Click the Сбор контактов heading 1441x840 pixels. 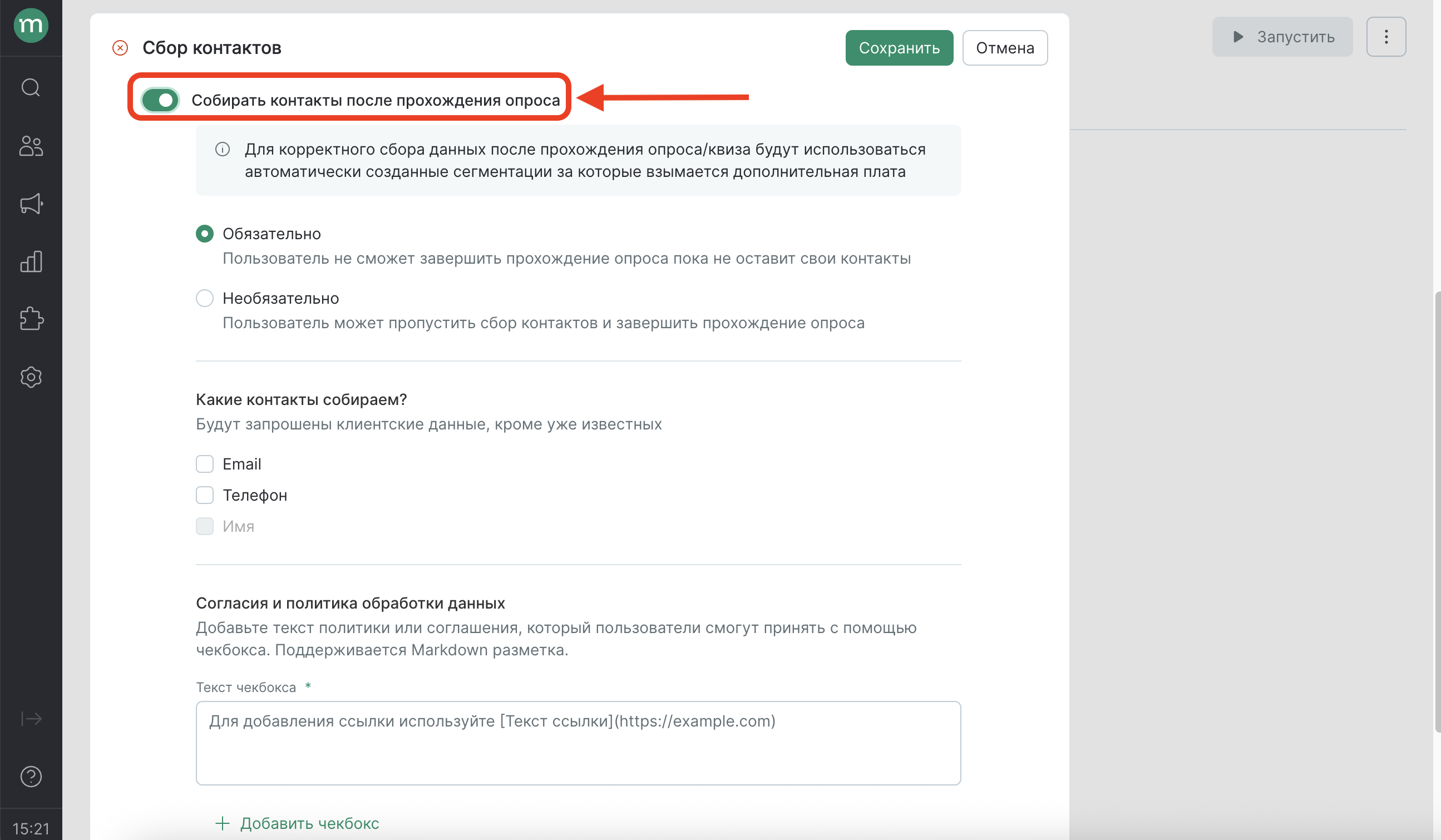coord(211,47)
